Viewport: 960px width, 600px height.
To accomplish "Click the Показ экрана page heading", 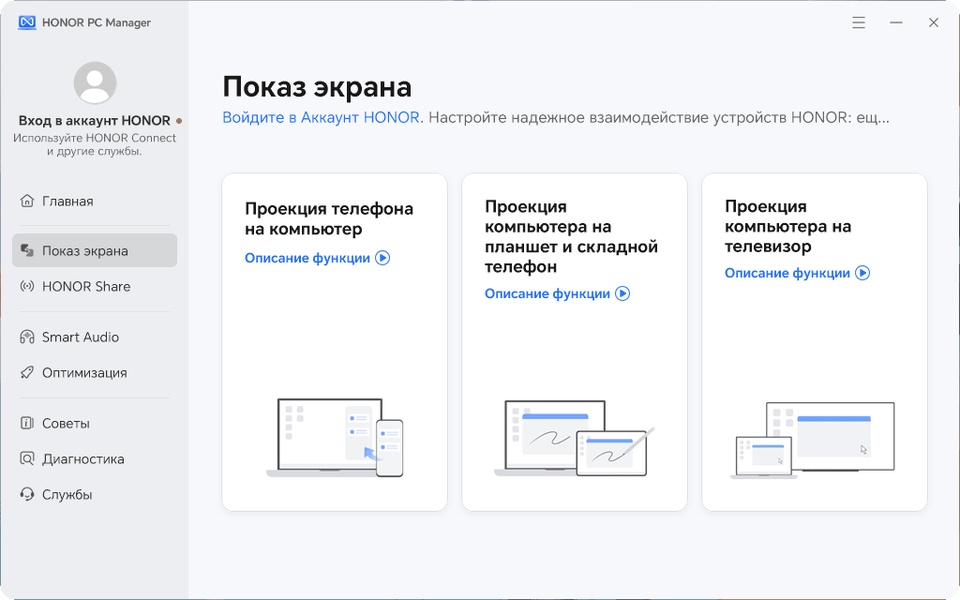I will click(x=317, y=86).
